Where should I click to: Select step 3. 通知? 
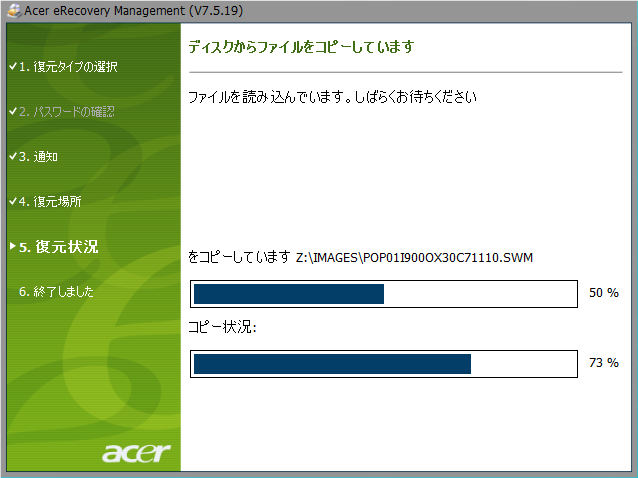38,157
